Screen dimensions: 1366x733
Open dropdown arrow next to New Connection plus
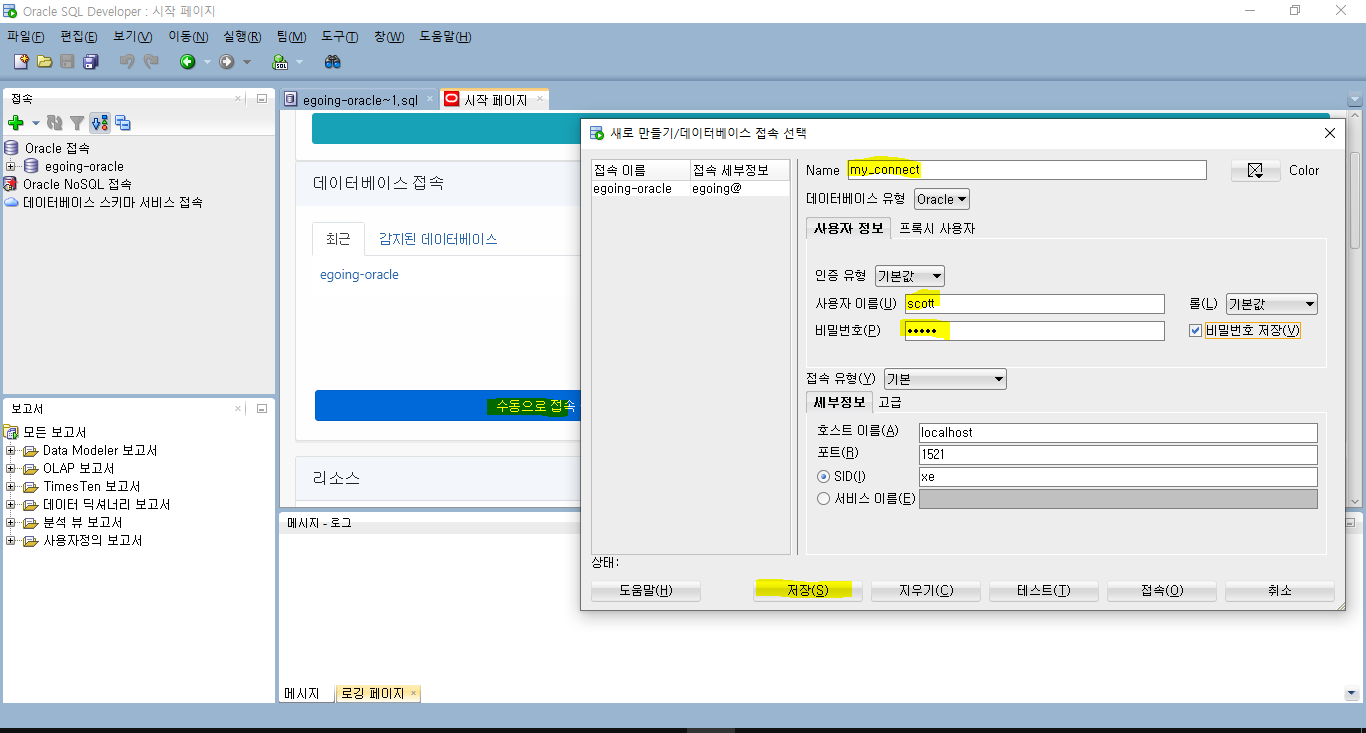click(35, 124)
